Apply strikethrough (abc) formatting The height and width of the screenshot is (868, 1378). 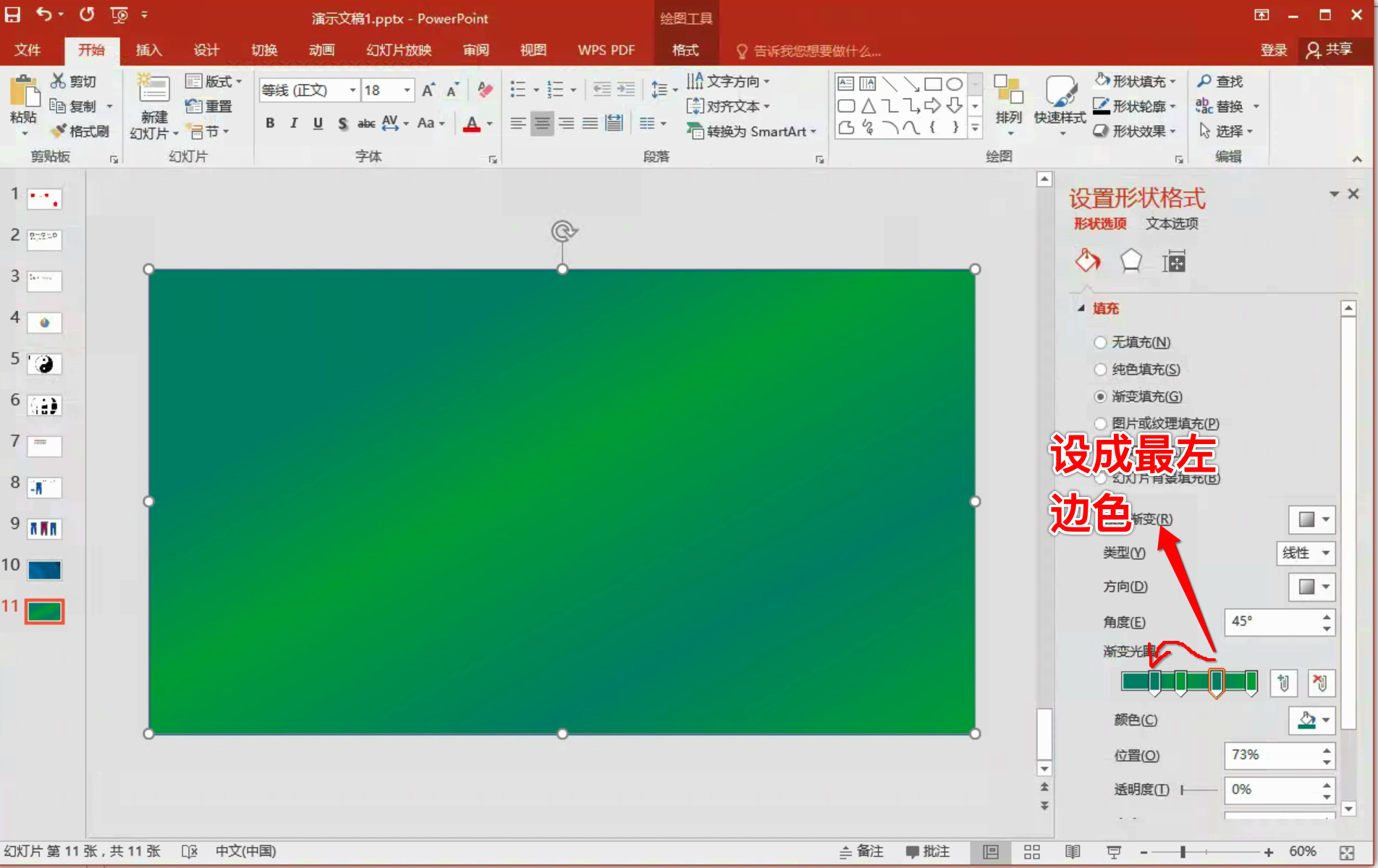366,123
